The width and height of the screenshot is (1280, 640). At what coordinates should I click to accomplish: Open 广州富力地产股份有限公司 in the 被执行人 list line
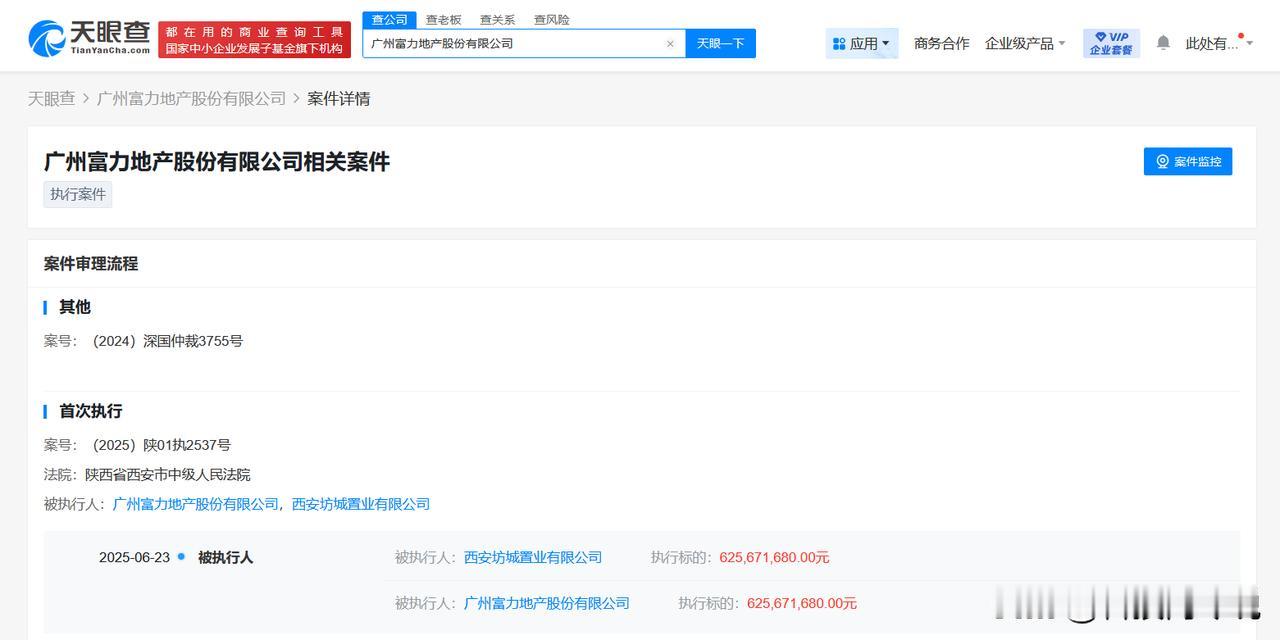(x=196, y=504)
